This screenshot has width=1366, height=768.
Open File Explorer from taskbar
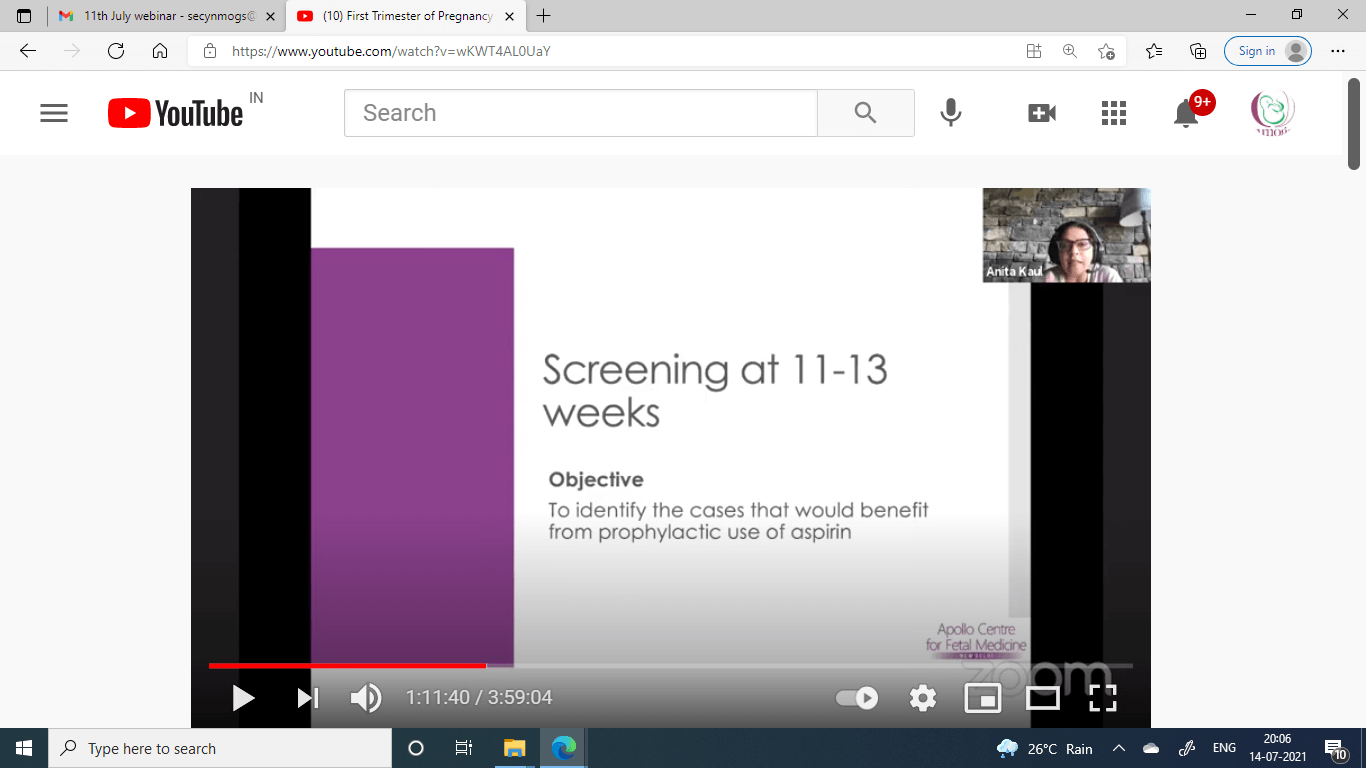(514, 748)
